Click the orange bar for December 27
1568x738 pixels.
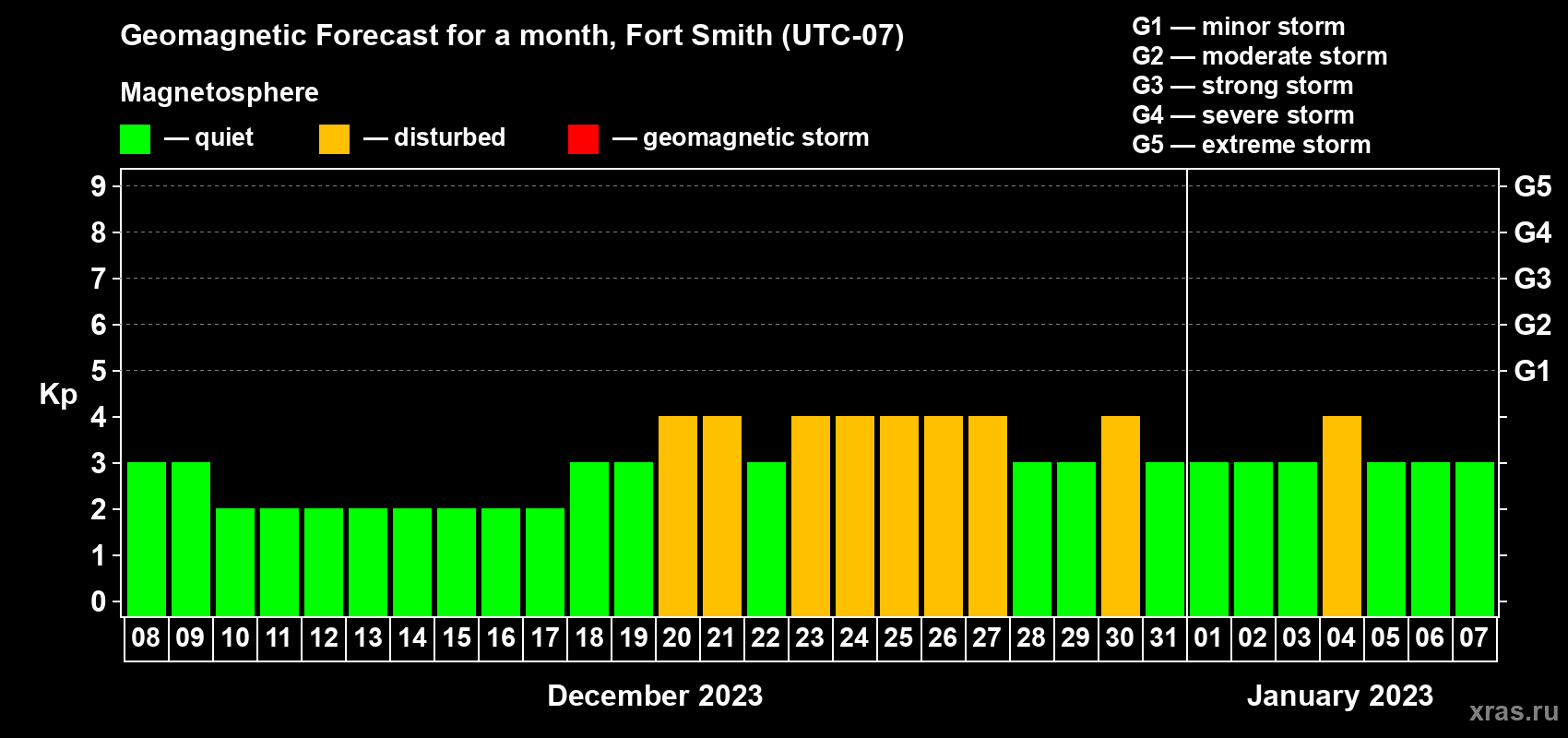click(988, 516)
